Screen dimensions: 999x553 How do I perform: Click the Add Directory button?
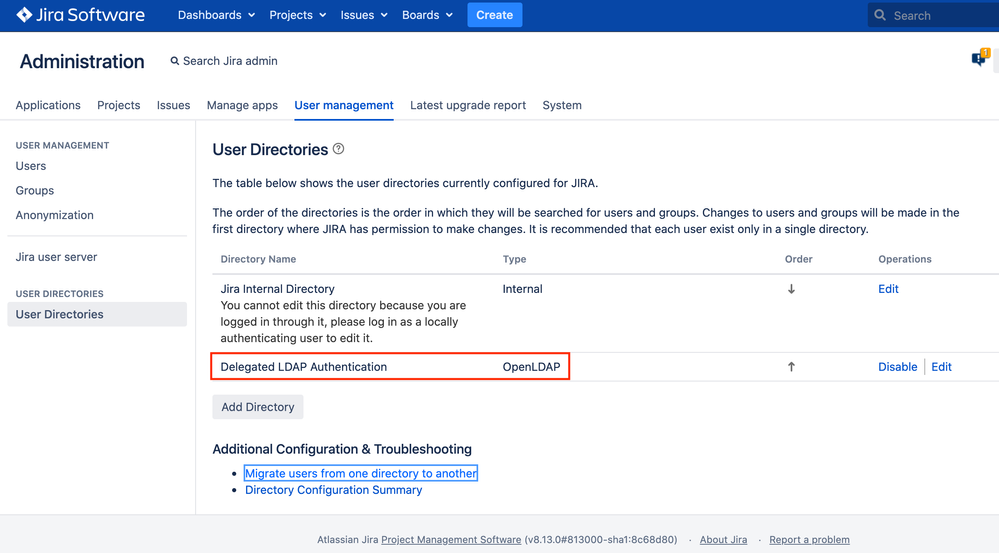[257, 406]
